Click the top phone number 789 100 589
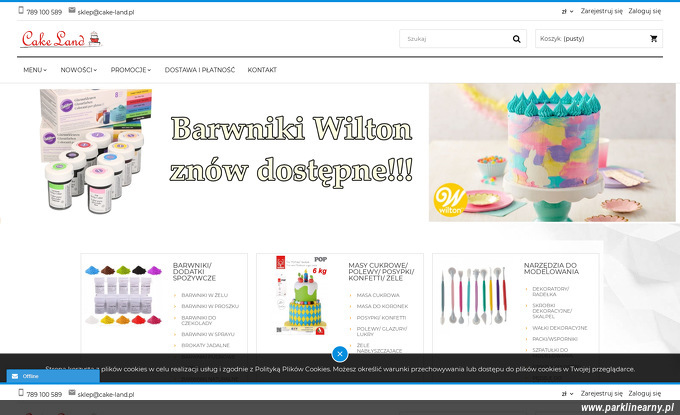The height and width of the screenshot is (415, 680). tap(44, 12)
